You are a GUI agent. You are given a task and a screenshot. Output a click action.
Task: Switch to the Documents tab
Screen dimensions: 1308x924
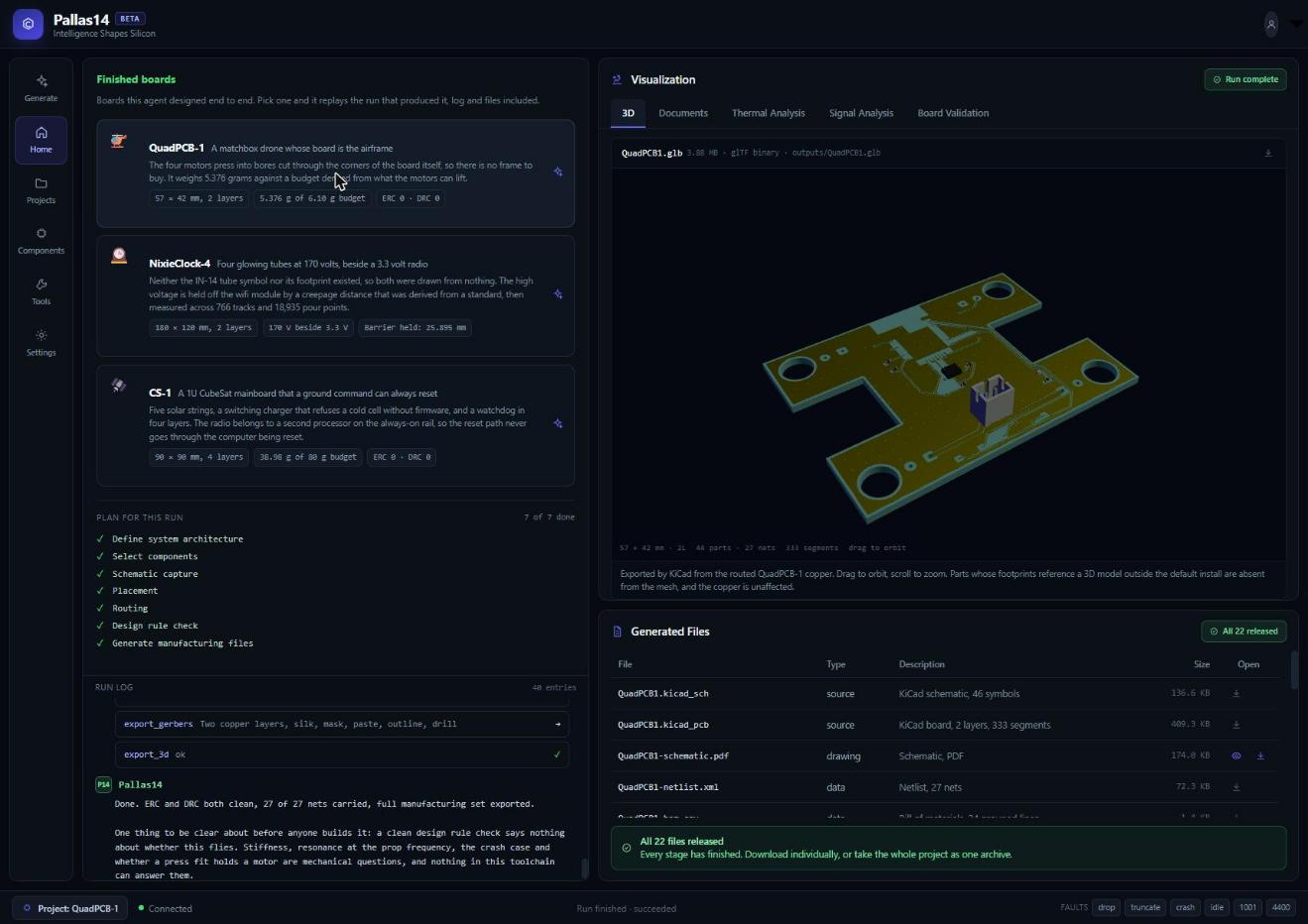tap(683, 113)
